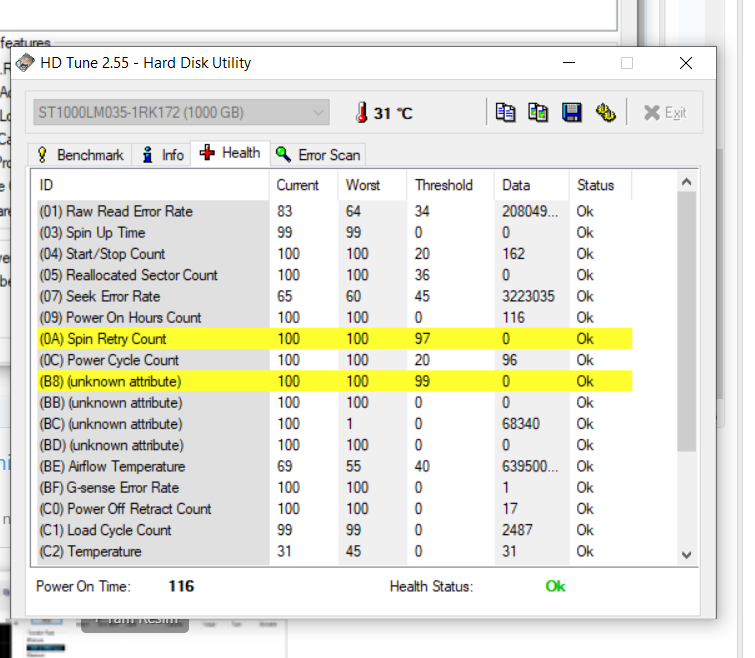The width and height of the screenshot is (755, 658).
Task: Click the Status column header
Action: click(x=600, y=185)
